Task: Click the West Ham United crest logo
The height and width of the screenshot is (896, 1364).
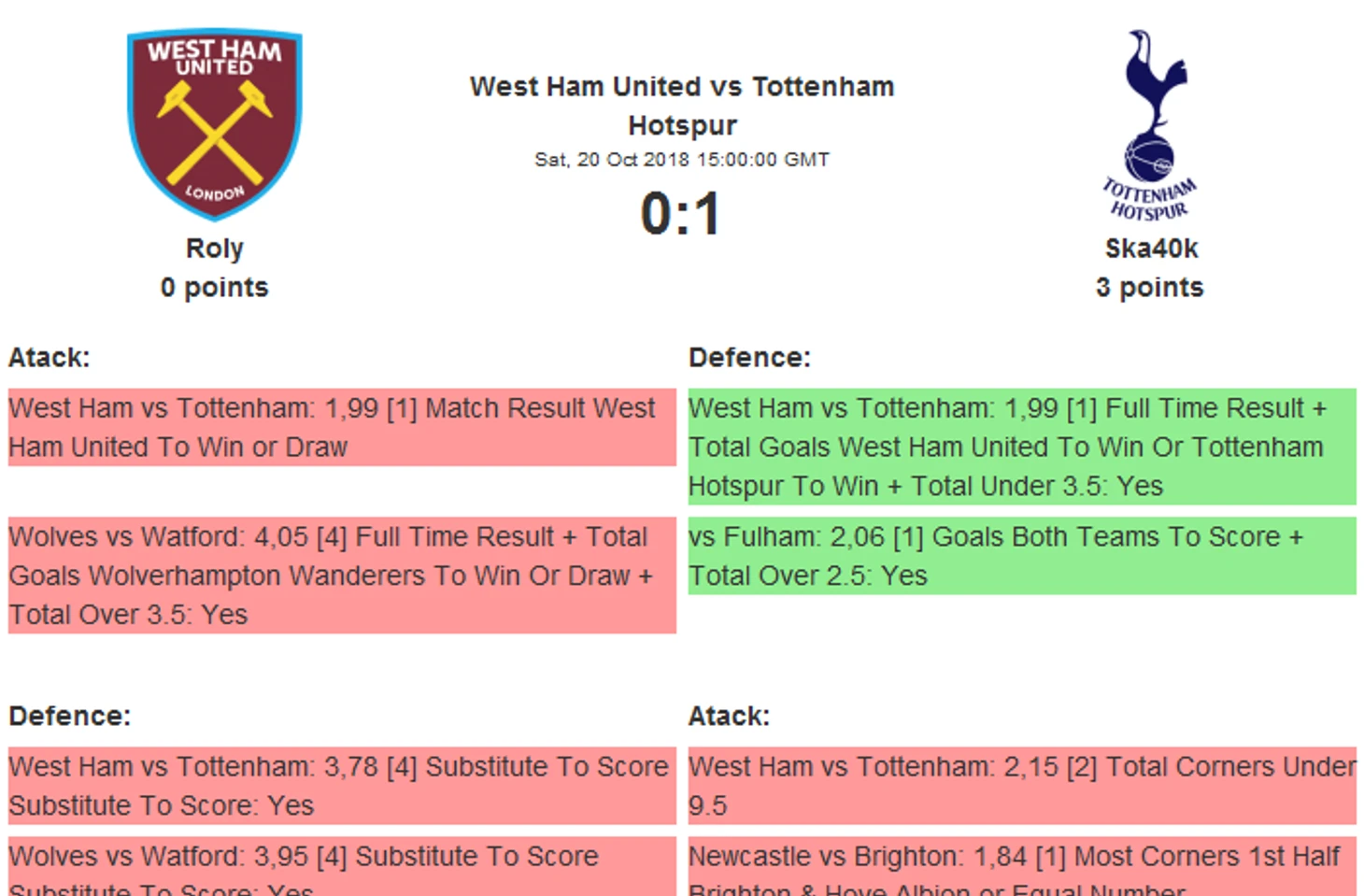Action: [215, 124]
